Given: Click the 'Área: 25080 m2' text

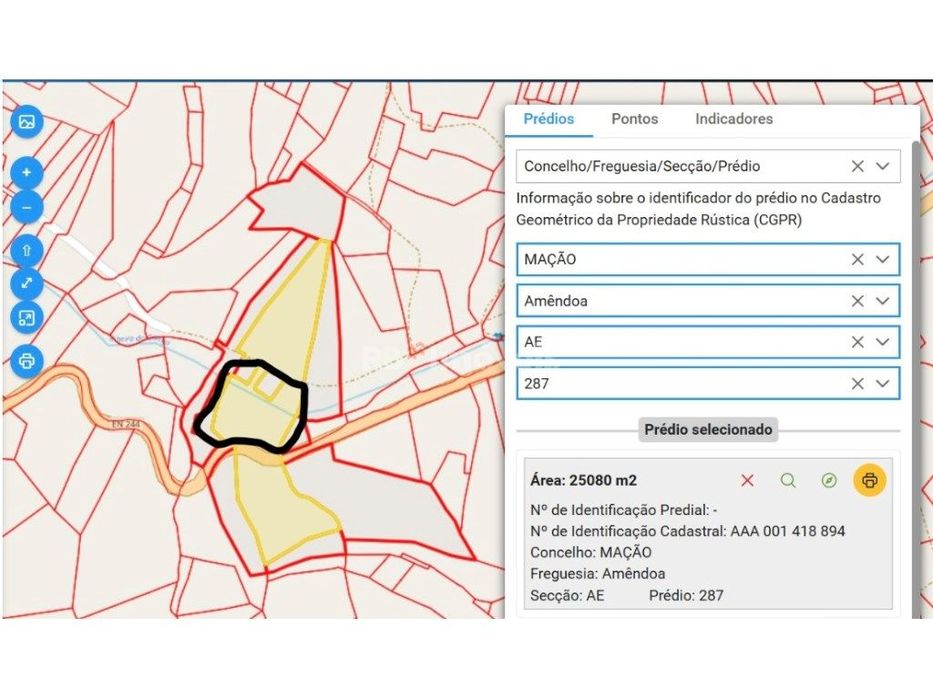Looking at the screenshot, I should (583, 480).
